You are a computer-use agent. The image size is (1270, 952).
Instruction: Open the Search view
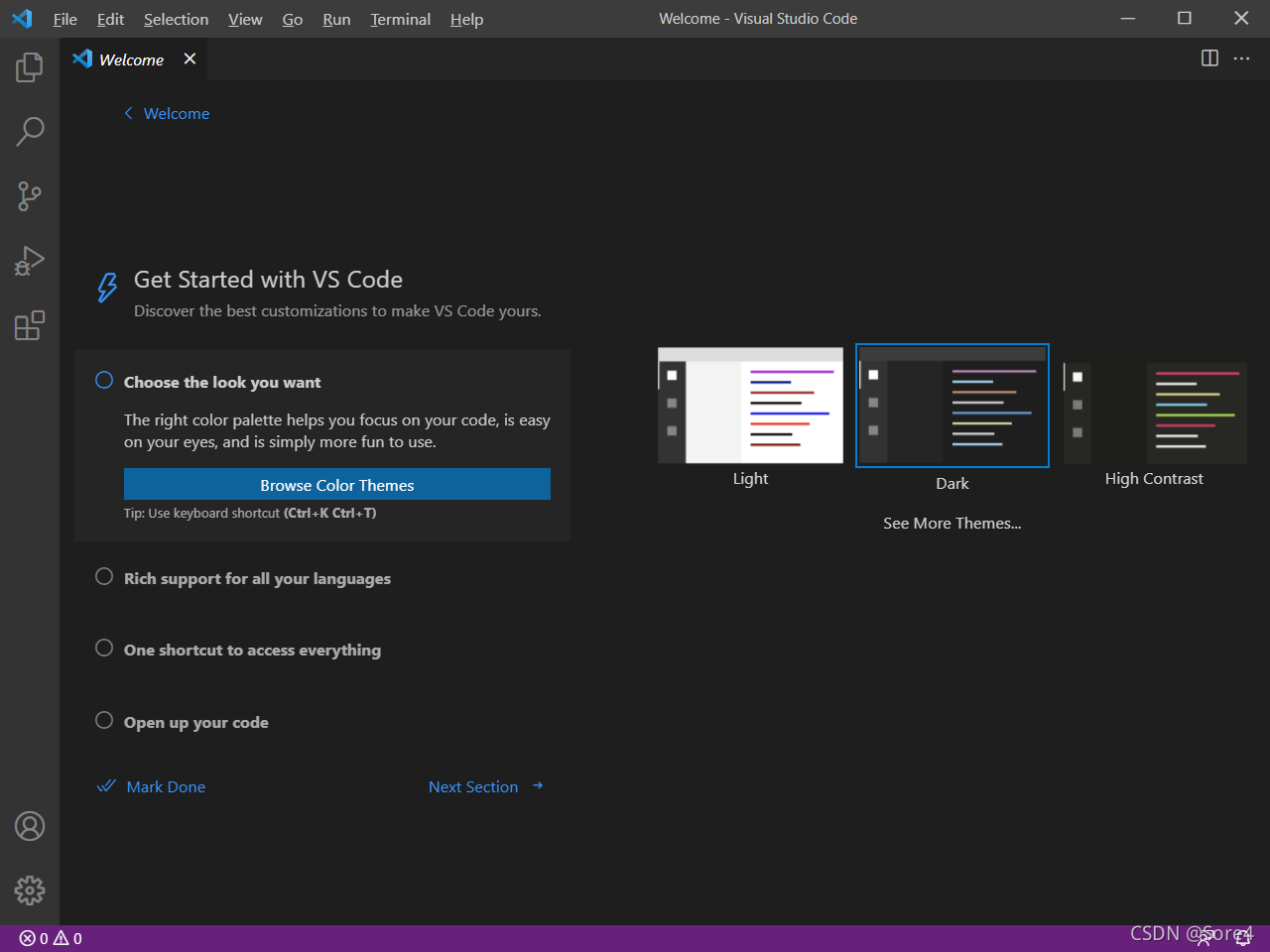[x=30, y=131]
